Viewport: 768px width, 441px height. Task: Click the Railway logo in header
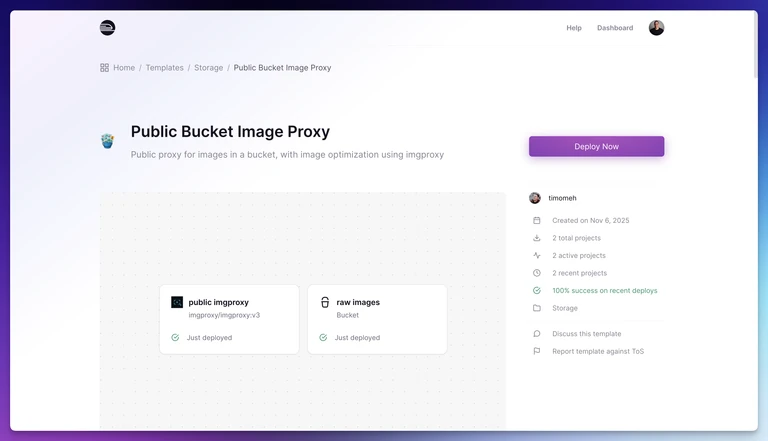[107, 27]
